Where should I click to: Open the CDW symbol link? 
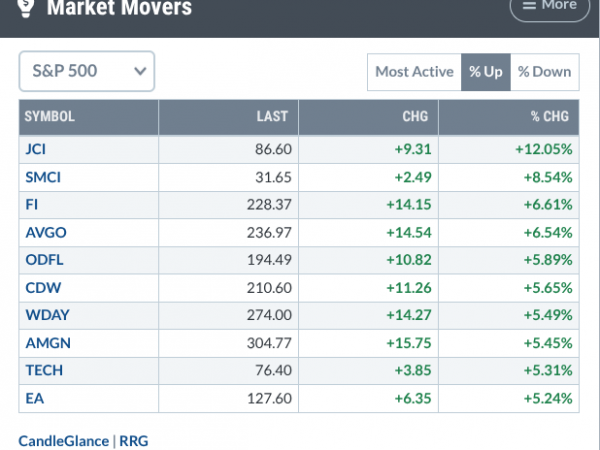(x=43, y=288)
